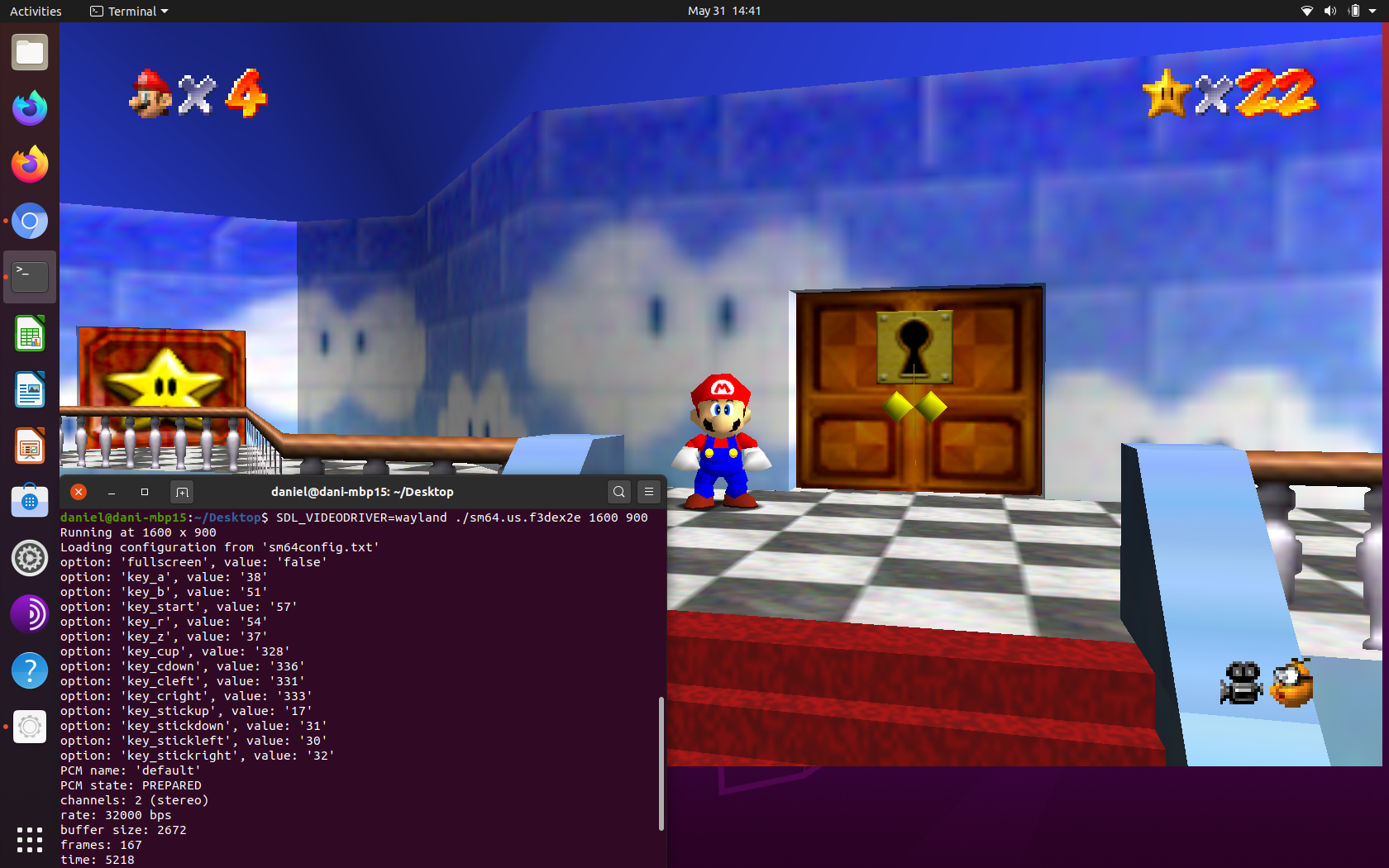Open Ubuntu Software from the dock
1389x868 pixels.
[x=30, y=502]
